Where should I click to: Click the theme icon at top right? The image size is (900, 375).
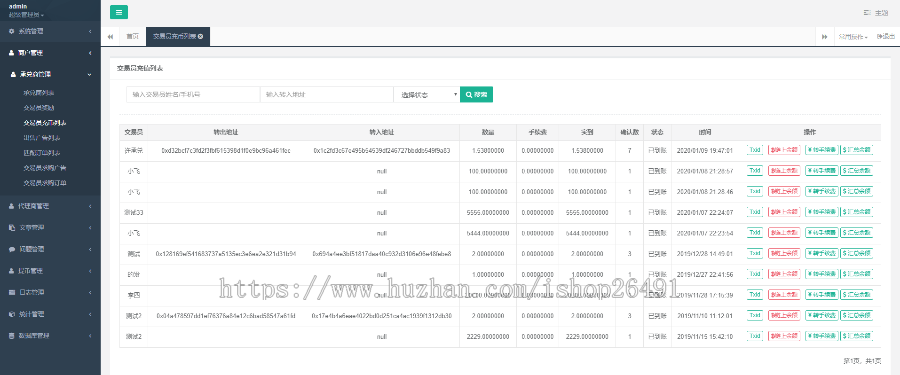(x=867, y=13)
